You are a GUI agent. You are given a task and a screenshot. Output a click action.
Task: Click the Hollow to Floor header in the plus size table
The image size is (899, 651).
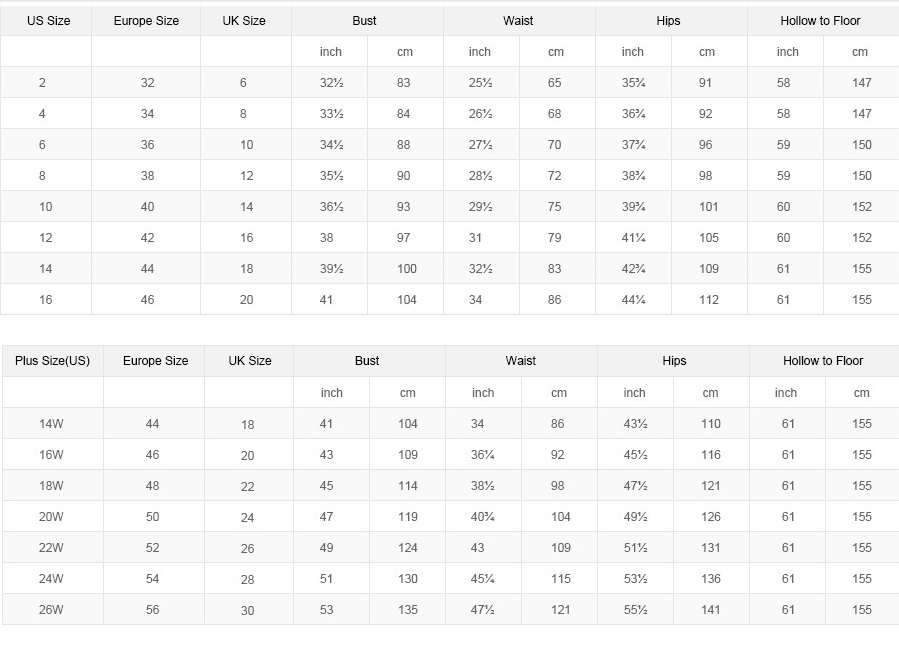[823, 361]
